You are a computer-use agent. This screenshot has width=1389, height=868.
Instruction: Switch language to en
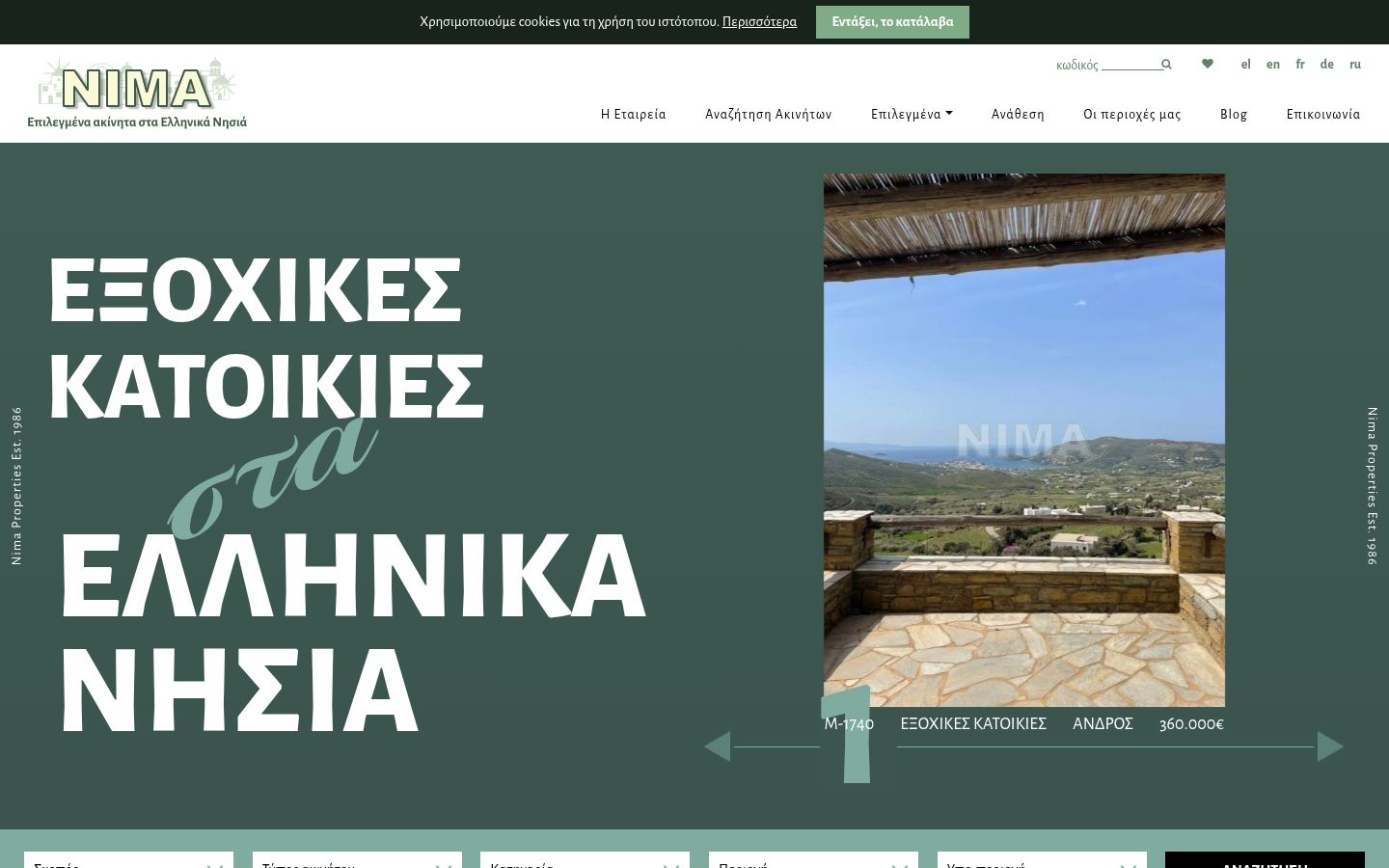(x=1273, y=65)
